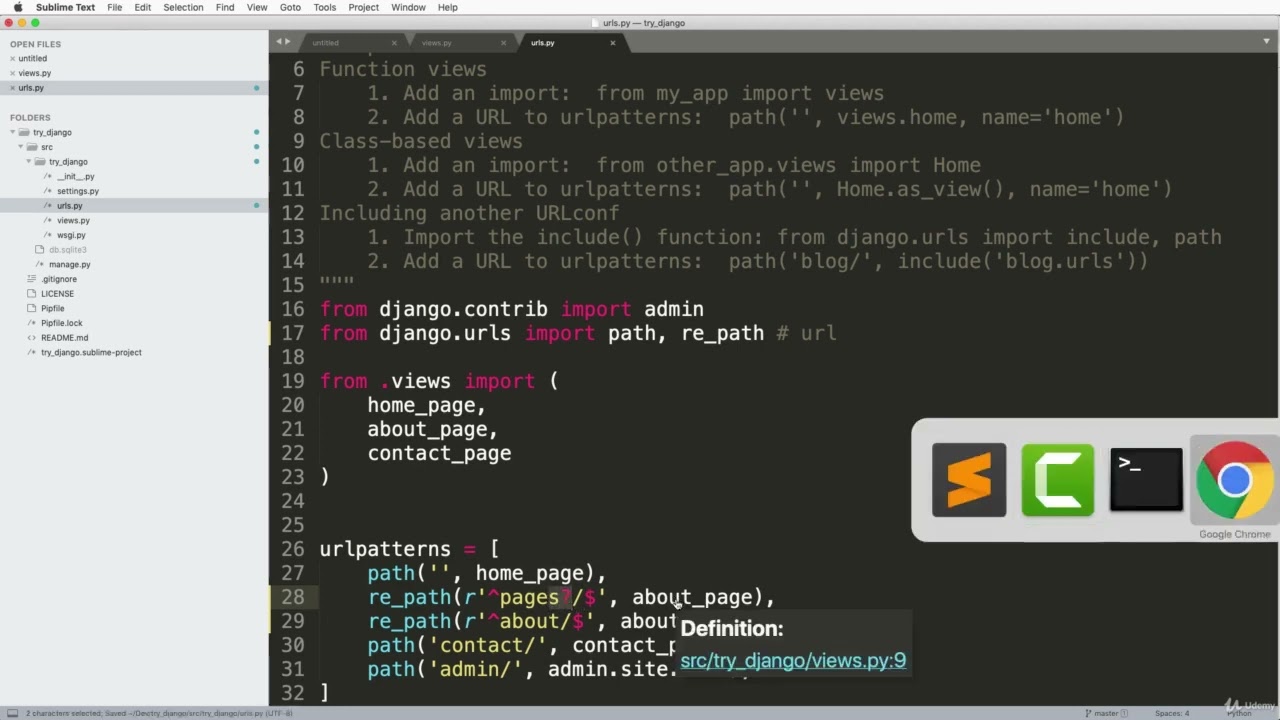Go to previous tab with left arrow
Screen dimensions: 1280x720
tap(279, 42)
